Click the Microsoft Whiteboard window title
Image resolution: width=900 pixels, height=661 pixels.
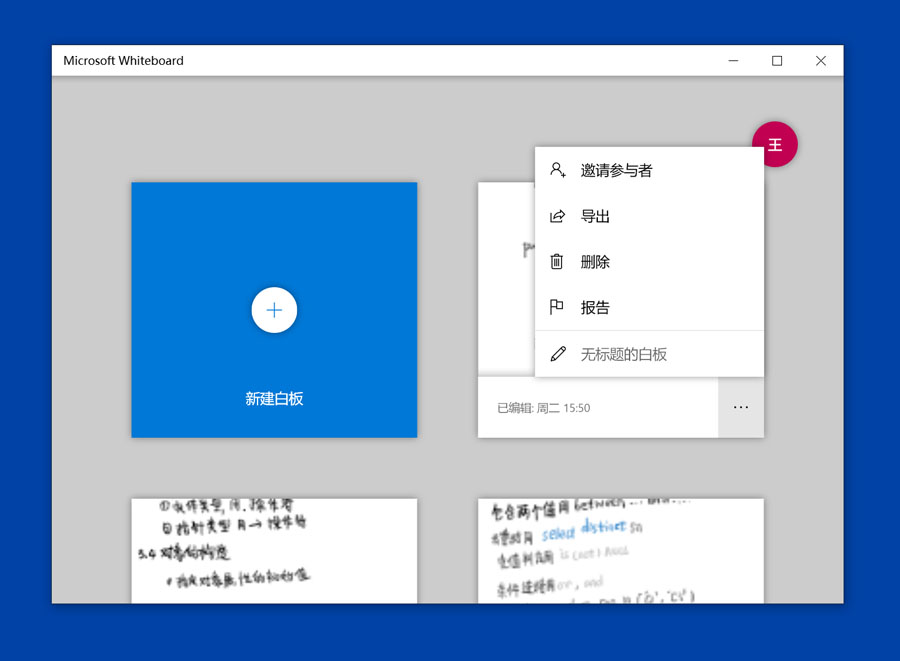123,60
